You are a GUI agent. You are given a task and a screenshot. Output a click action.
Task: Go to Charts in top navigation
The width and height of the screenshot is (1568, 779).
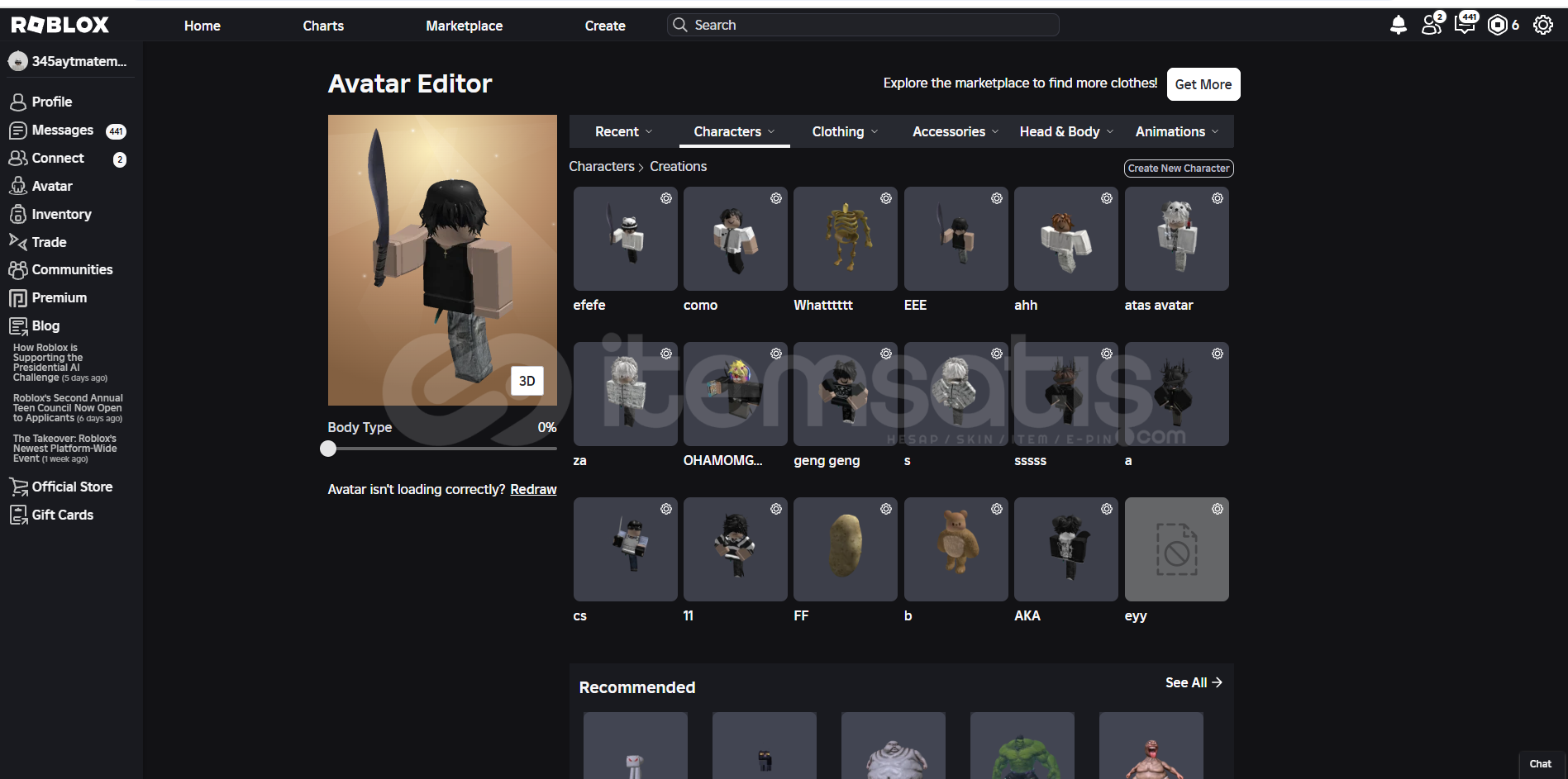323,26
